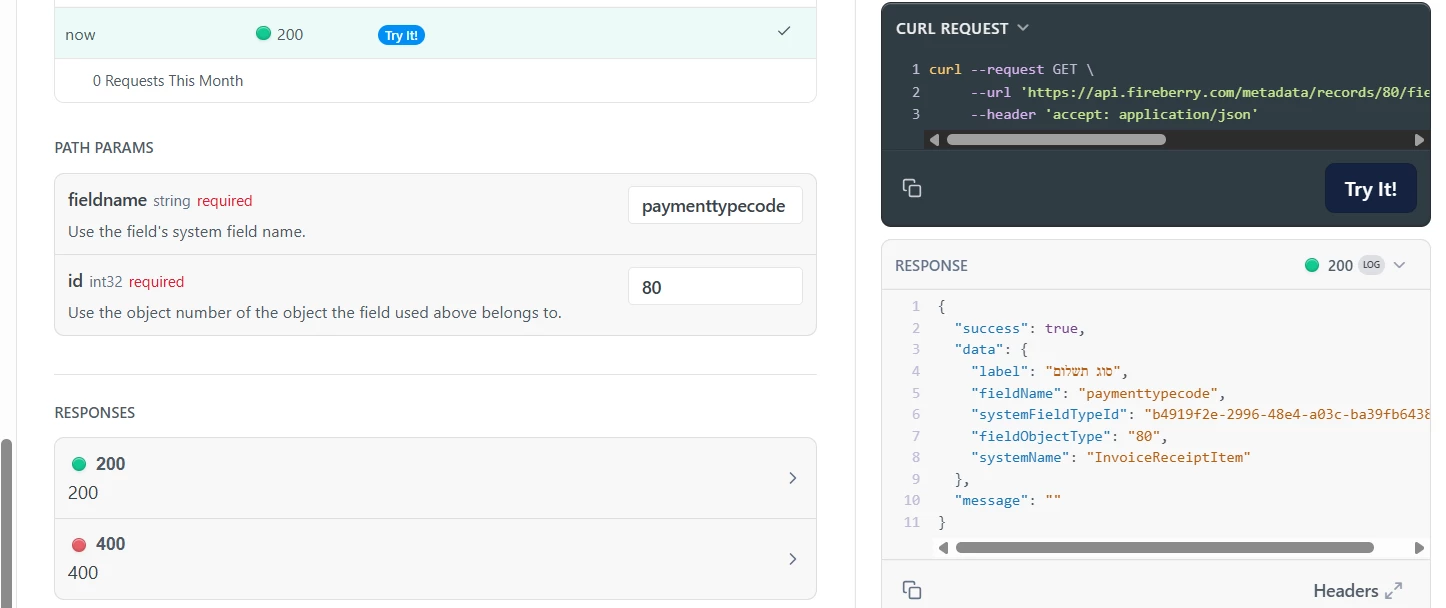Click the page vertical scrollbar thumb
1446x608 pixels.
6,522
